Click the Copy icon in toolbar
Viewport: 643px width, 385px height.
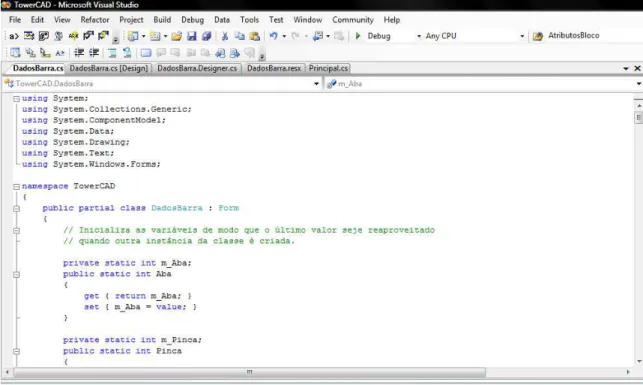click(239, 36)
